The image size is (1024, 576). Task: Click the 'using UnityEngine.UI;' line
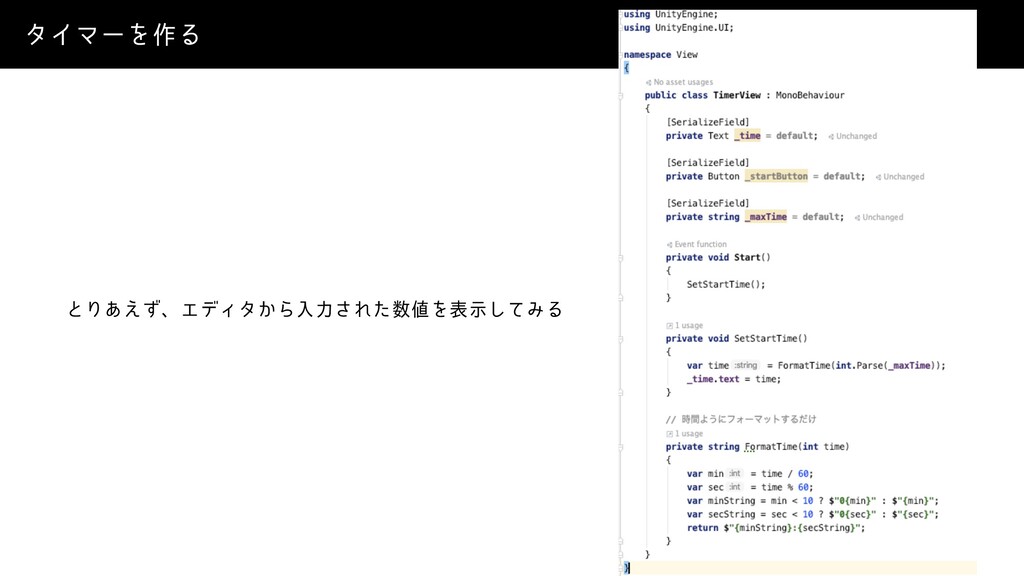point(679,27)
